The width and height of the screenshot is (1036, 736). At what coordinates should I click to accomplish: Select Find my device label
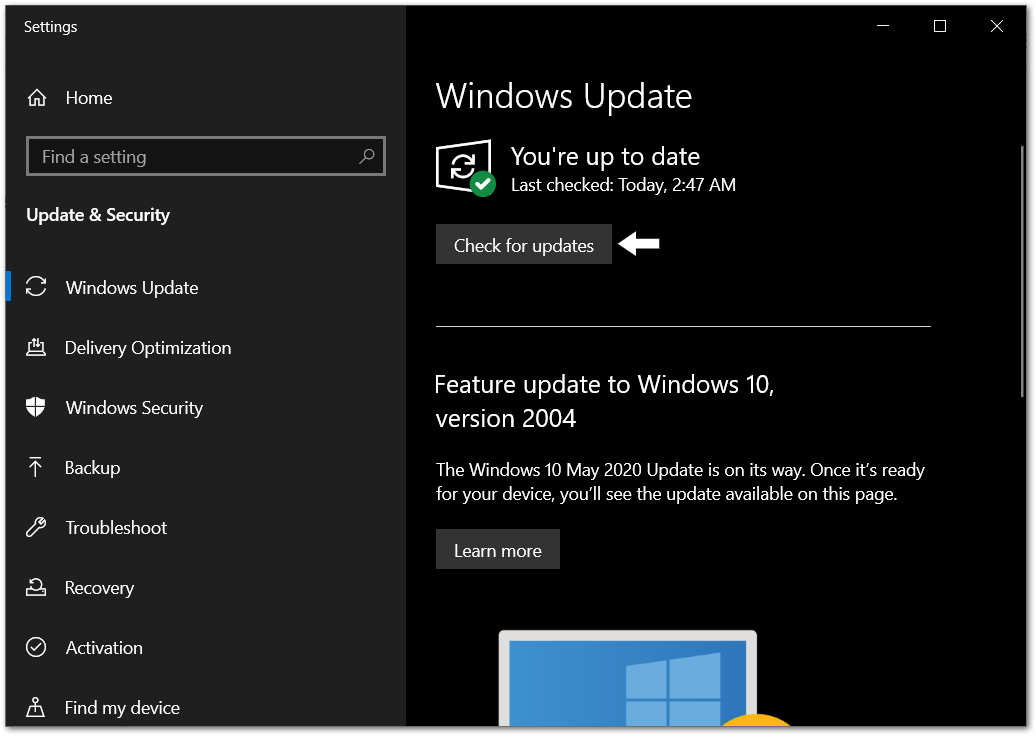tap(122, 708)
